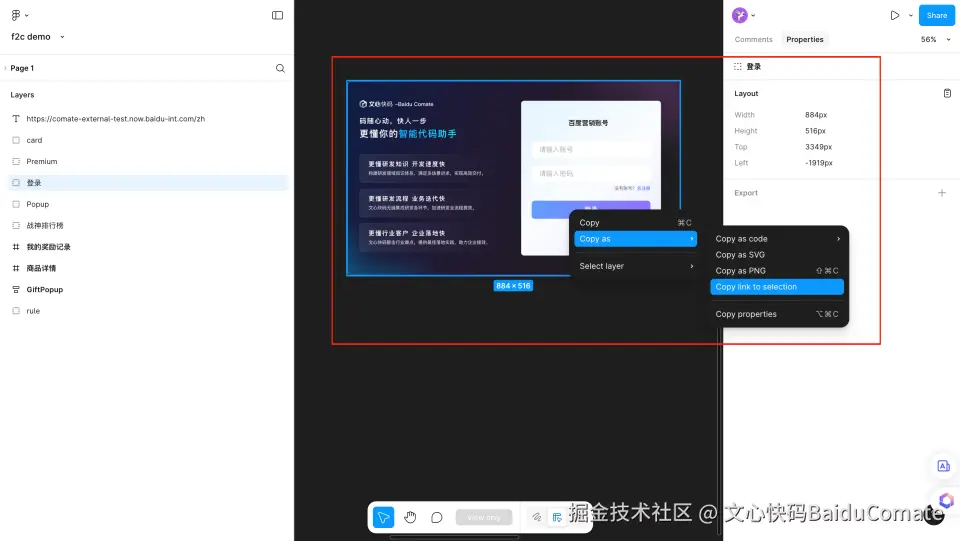Click the 884 × 516 size label on canvas

tap(513, 286)
